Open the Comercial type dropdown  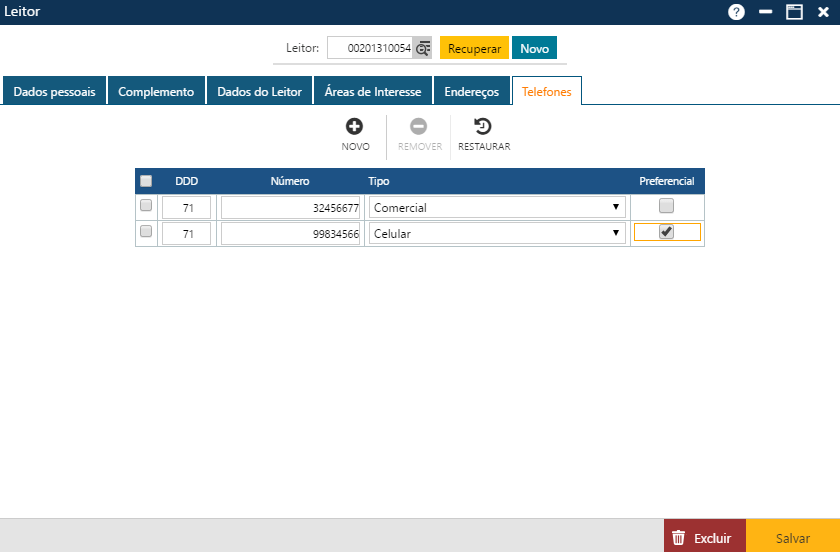[x=496, y=207]
